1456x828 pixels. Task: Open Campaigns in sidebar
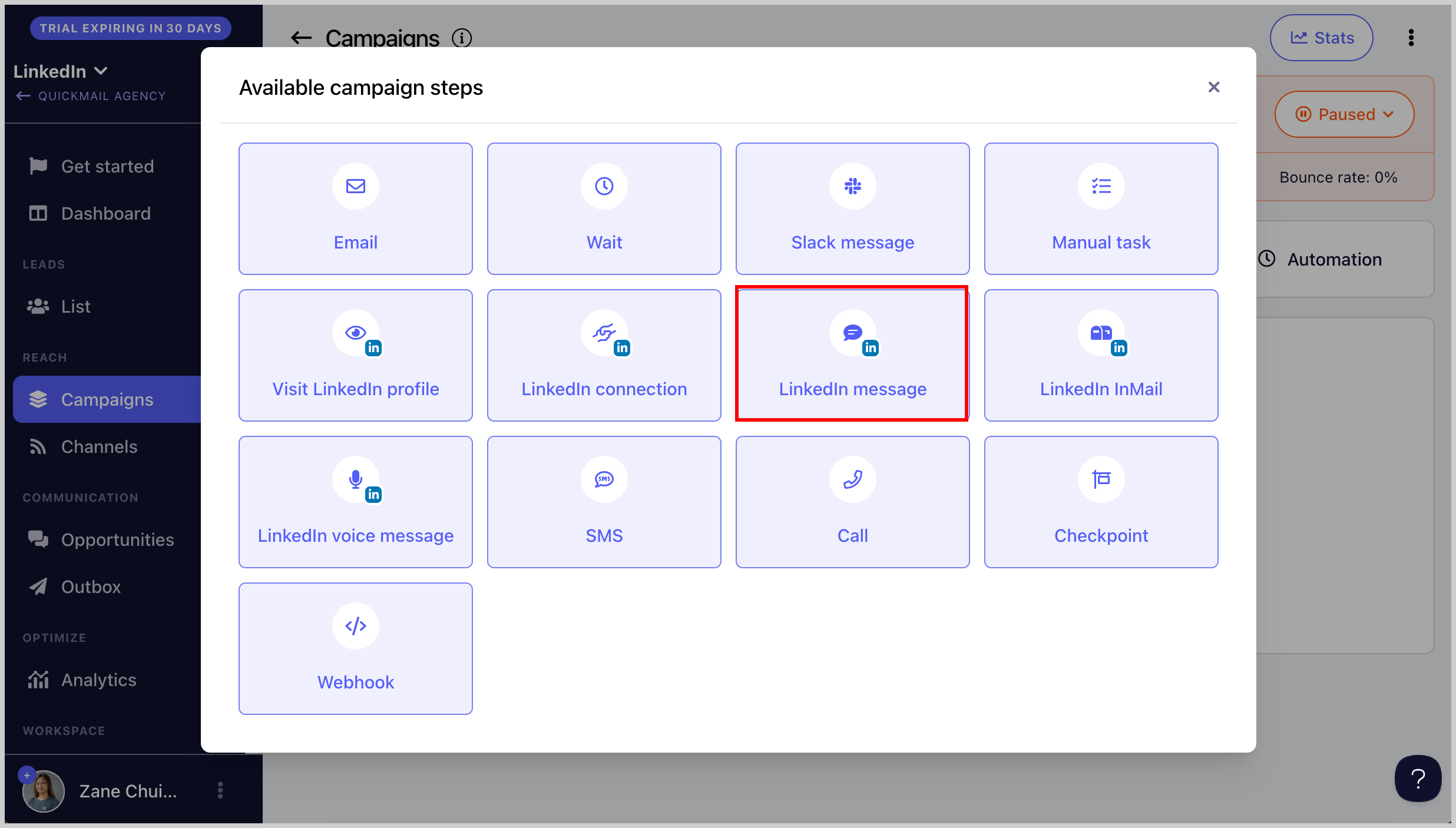click(x=107, y=399)
